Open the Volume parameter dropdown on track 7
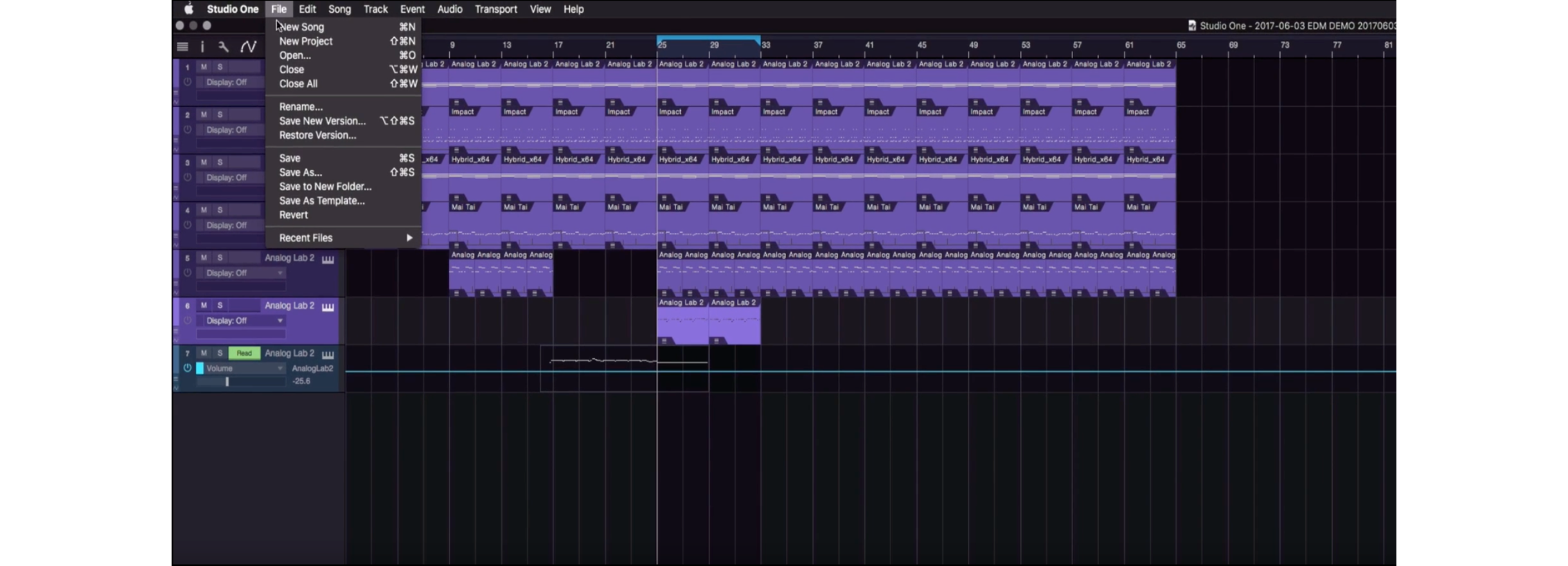The image size is (1568, 566). [245, 368]
